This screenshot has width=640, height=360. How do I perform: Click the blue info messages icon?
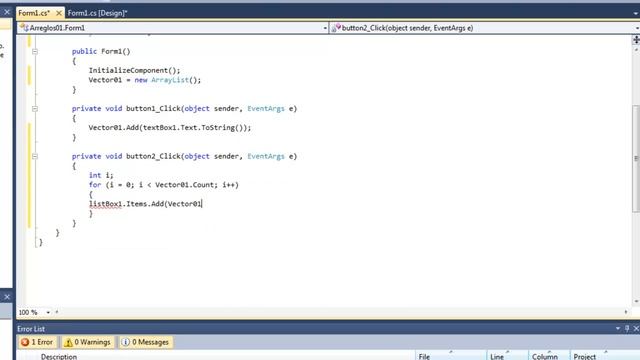tap(125, 342)
